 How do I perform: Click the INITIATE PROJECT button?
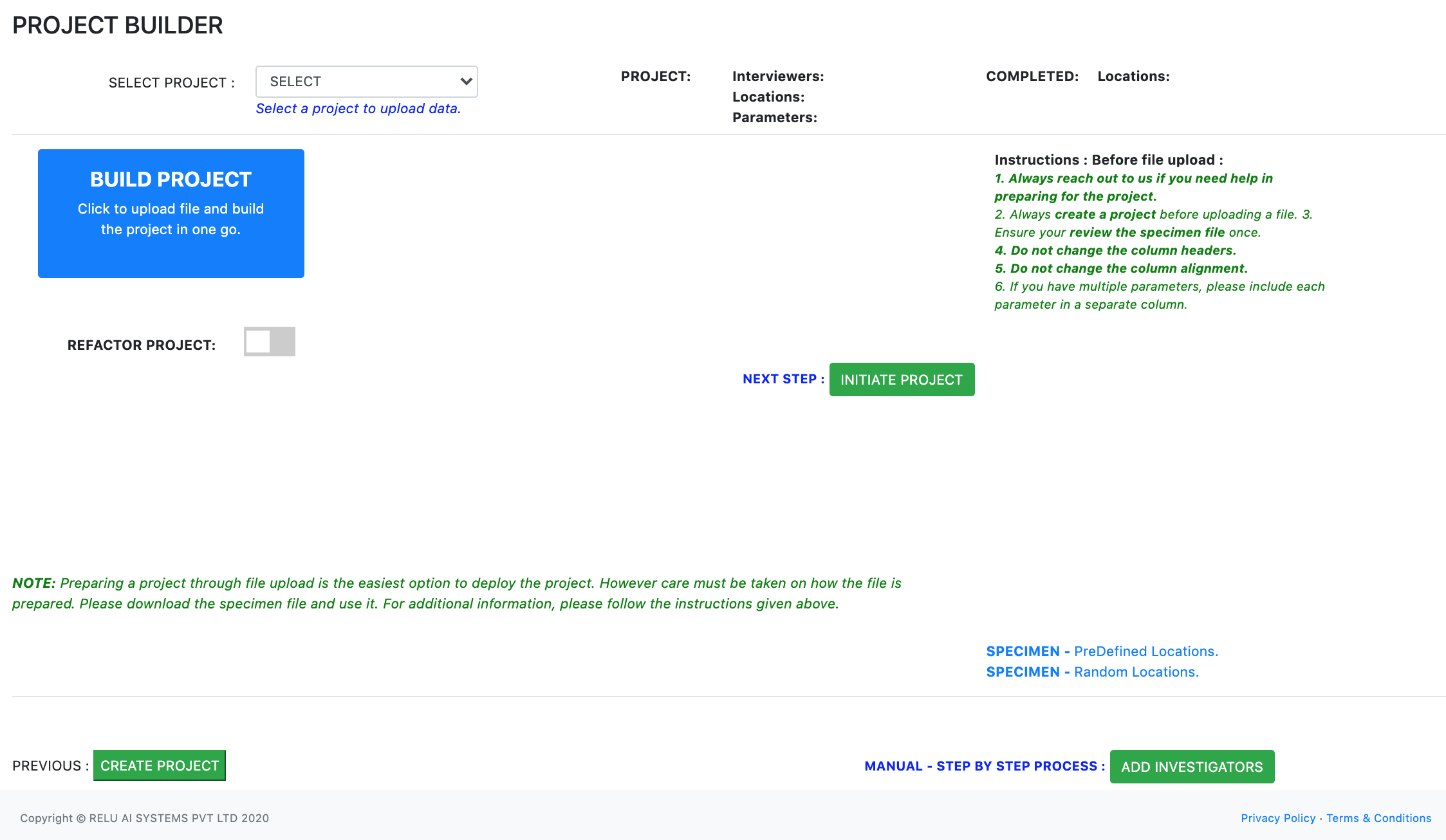click(902, 379)
